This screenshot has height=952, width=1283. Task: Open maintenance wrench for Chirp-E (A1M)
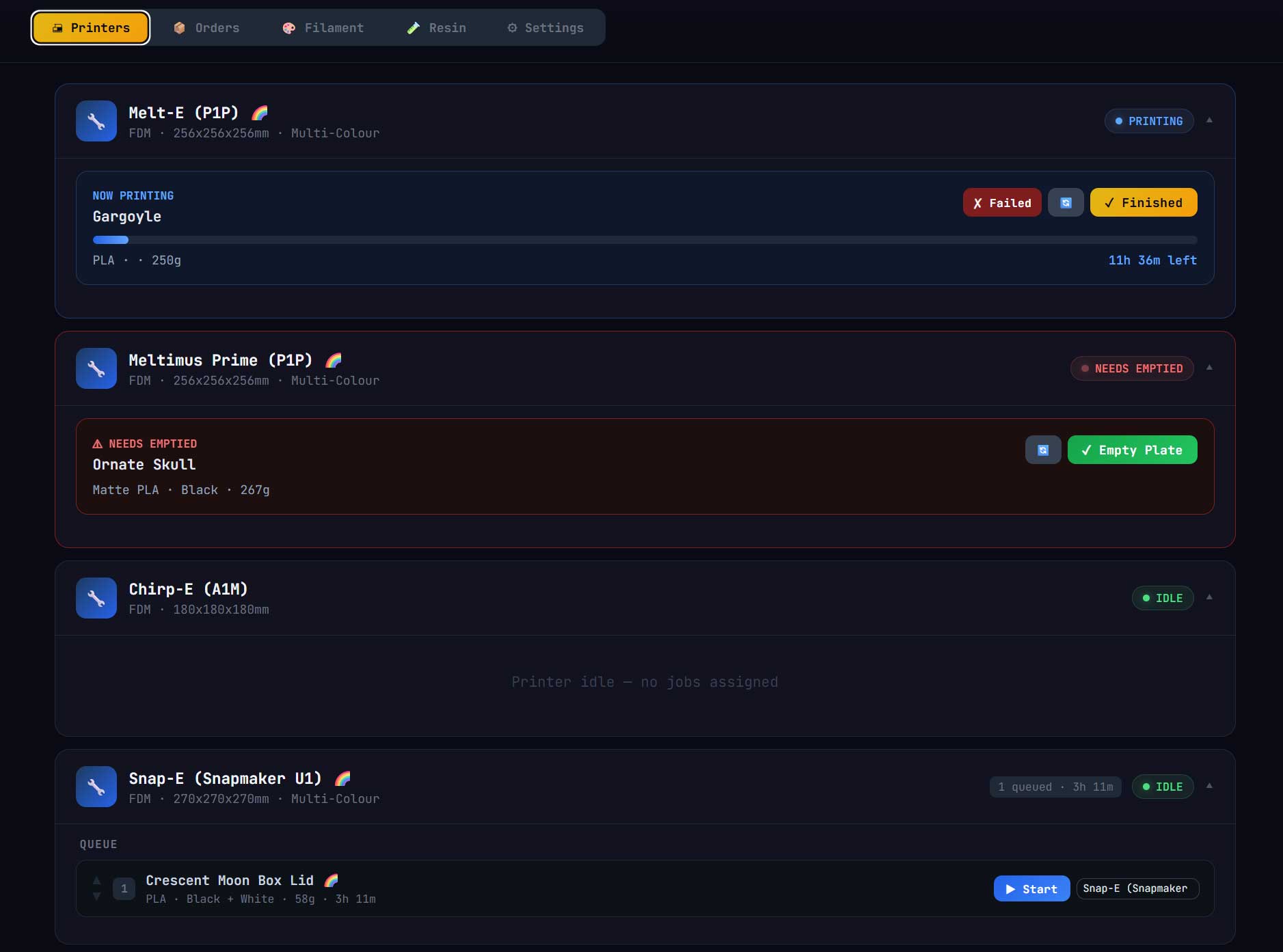(x=96, y=598)
